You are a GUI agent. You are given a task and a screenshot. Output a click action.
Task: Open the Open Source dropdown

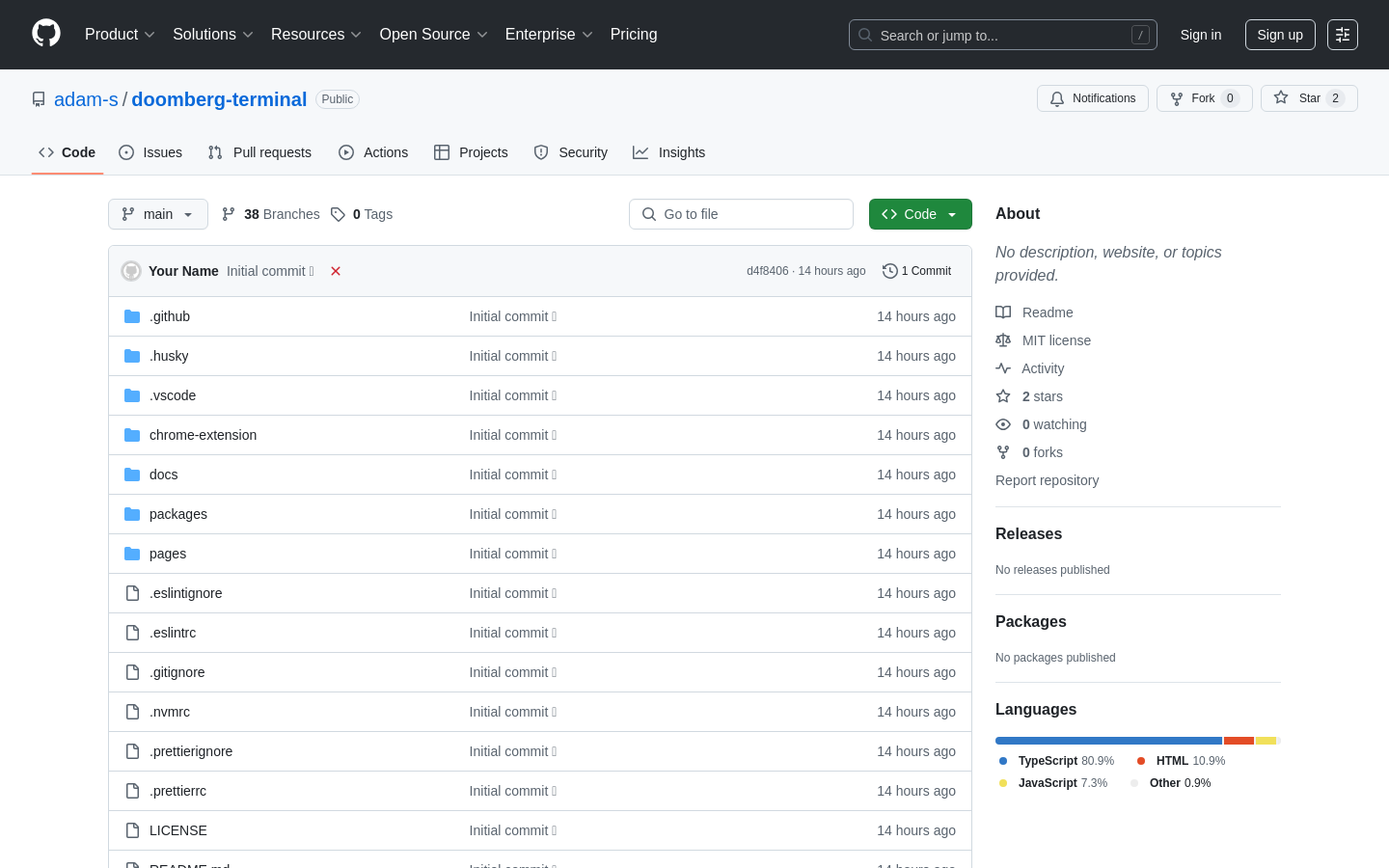pyautogui.click(x=434, y=35)
